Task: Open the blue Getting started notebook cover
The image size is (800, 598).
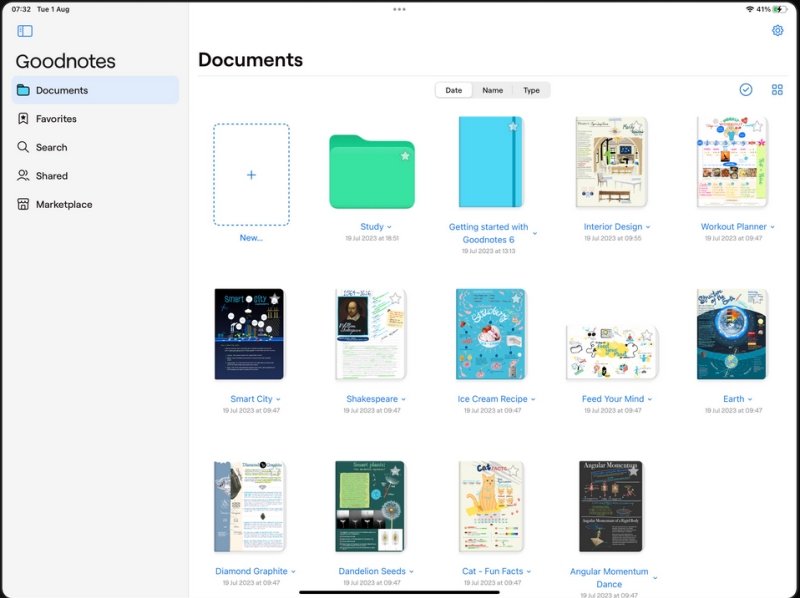Action: (x=491, y=162)
